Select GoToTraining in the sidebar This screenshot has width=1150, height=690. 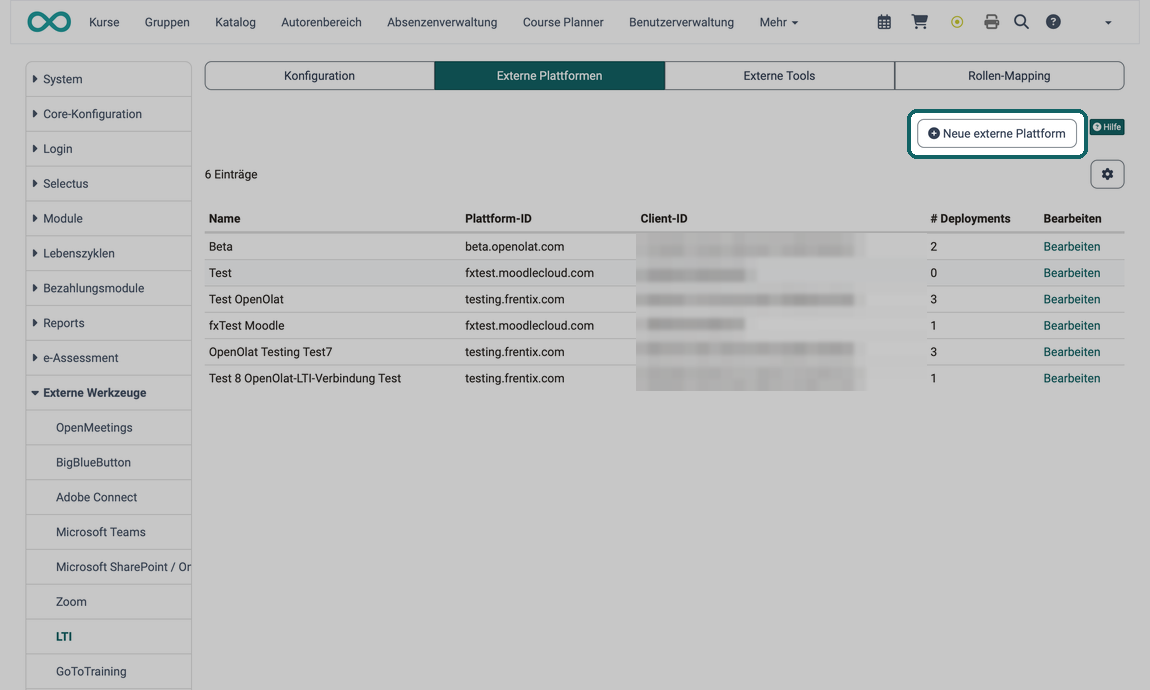pyautogui.click(x=109, y=671)
